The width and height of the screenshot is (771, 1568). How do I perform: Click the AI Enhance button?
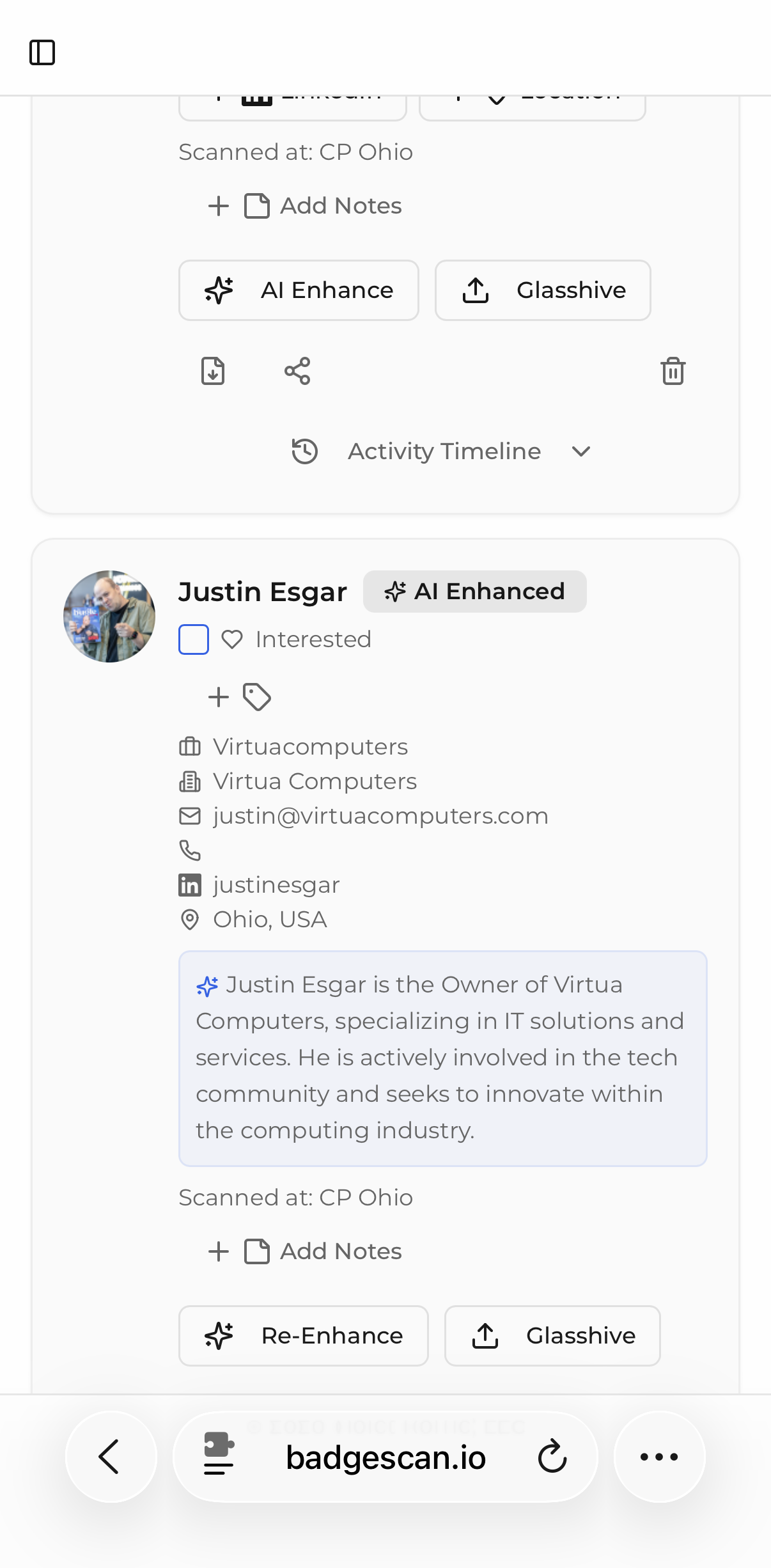point(299,290)
